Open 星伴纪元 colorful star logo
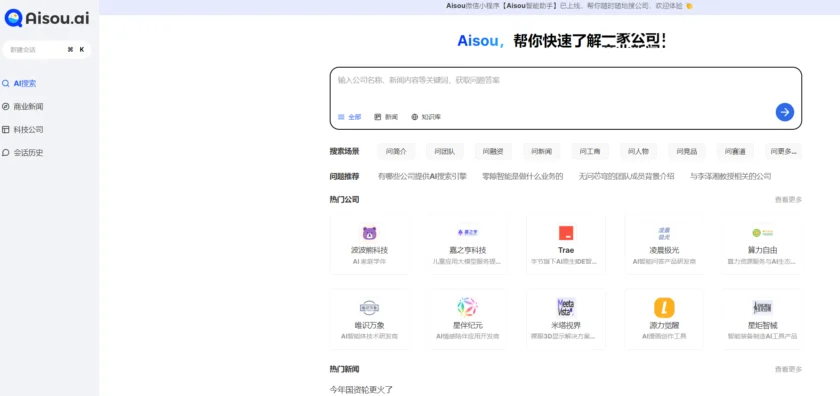Viewport: 840px width, 396px height. point(468,308)
